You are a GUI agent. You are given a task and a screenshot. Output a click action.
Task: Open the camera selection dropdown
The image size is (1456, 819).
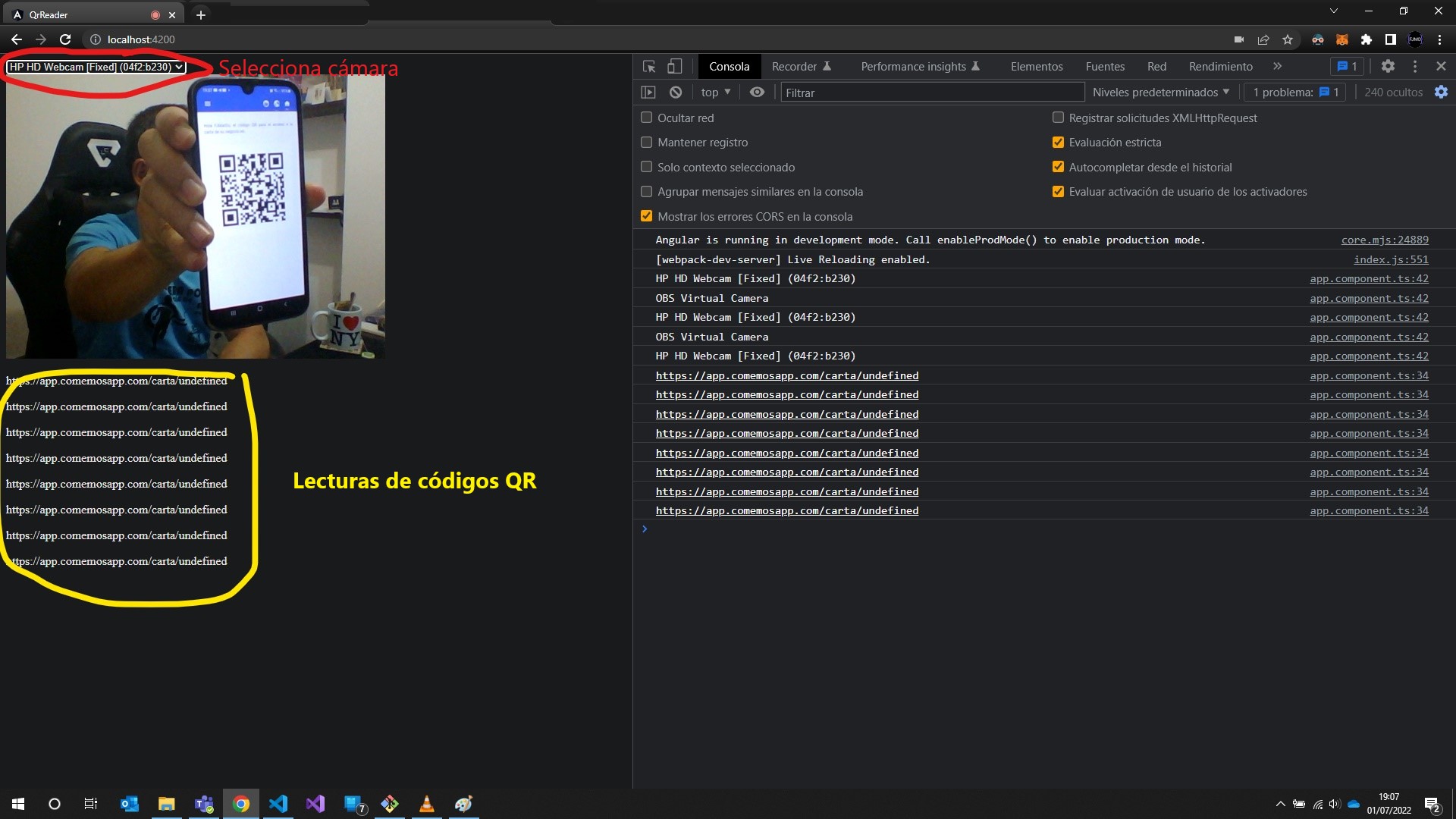click(96, 67)
